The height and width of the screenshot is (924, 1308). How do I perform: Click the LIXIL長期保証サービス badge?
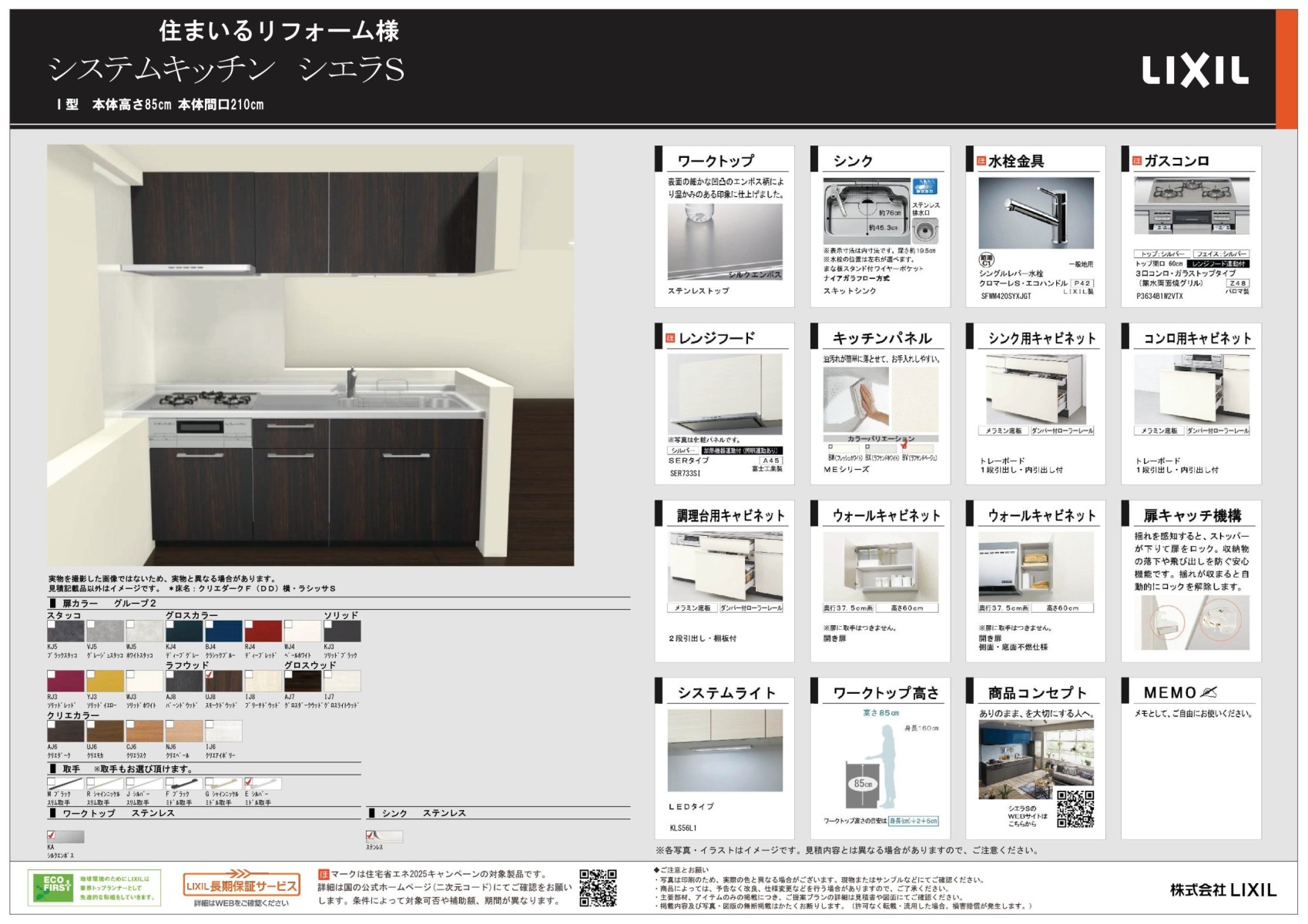pos(241,883)
